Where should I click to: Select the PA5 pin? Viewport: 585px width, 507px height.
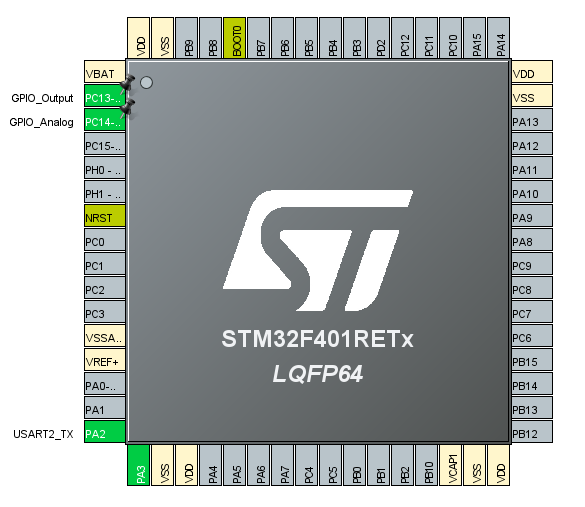[234, 465]
